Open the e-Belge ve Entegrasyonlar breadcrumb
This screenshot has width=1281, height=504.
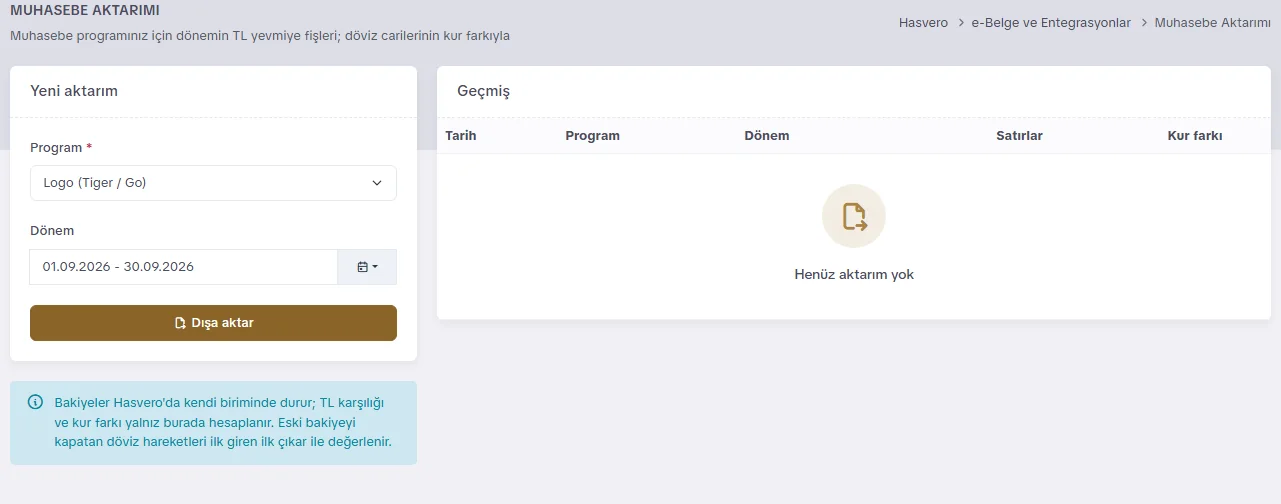click(x=1051, y=22)
